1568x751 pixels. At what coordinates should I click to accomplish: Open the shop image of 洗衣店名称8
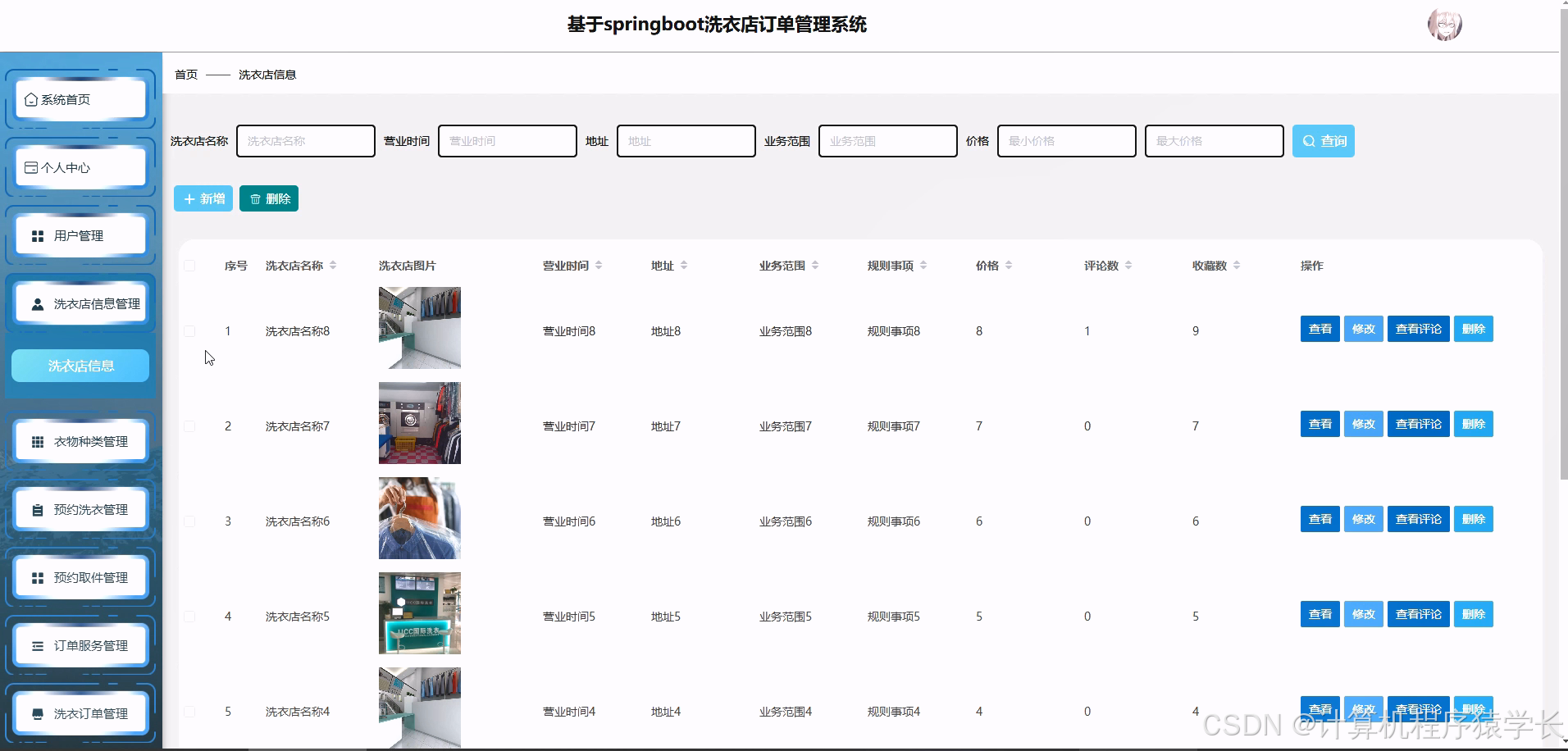point(420,328)
